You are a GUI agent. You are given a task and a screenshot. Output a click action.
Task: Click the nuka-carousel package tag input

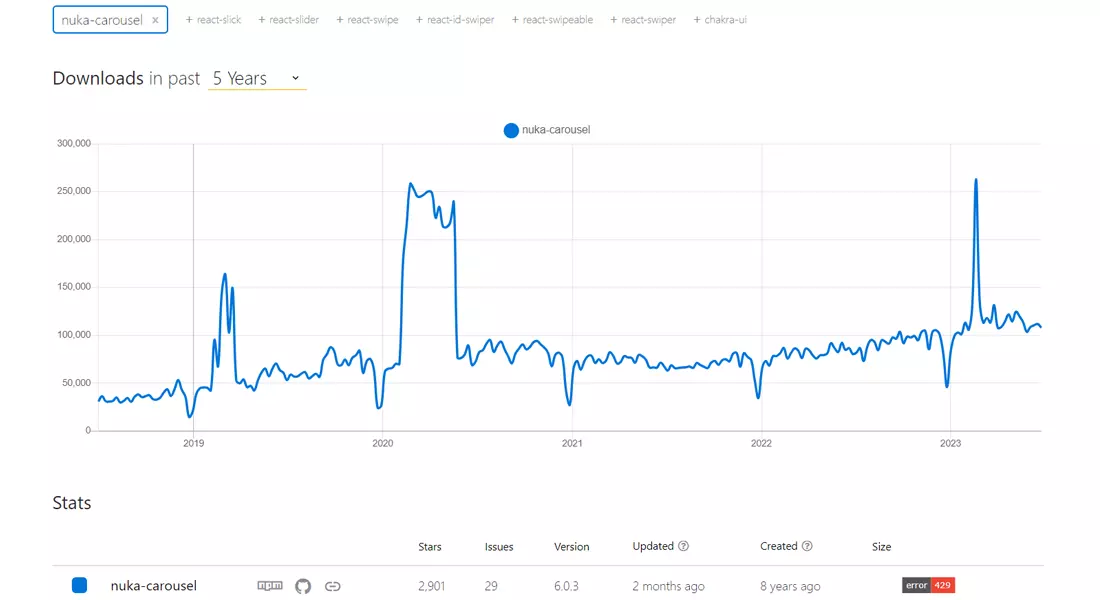(110, 20)
